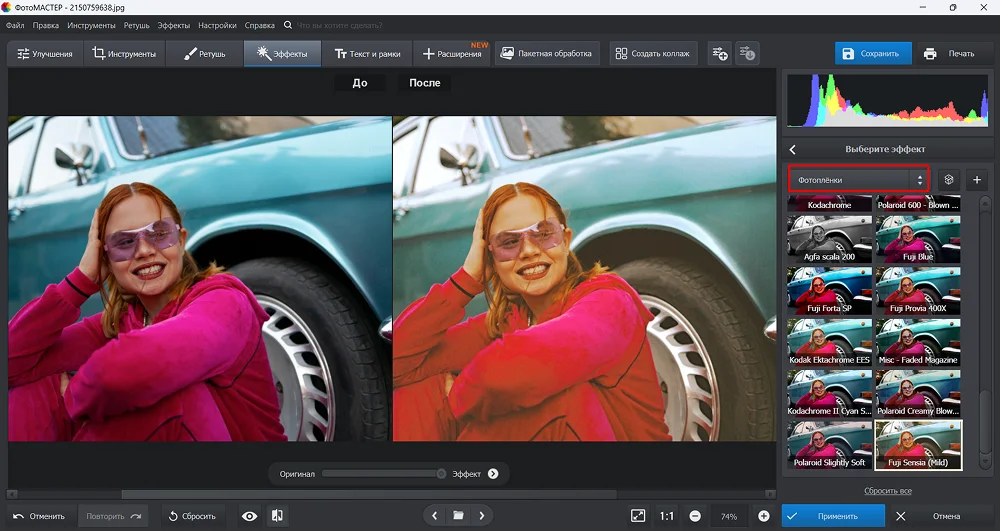Viewport: 1000px width, 531px height.
Task: Select the Kodachrome II Cyan effect
Action: (829, 393)
